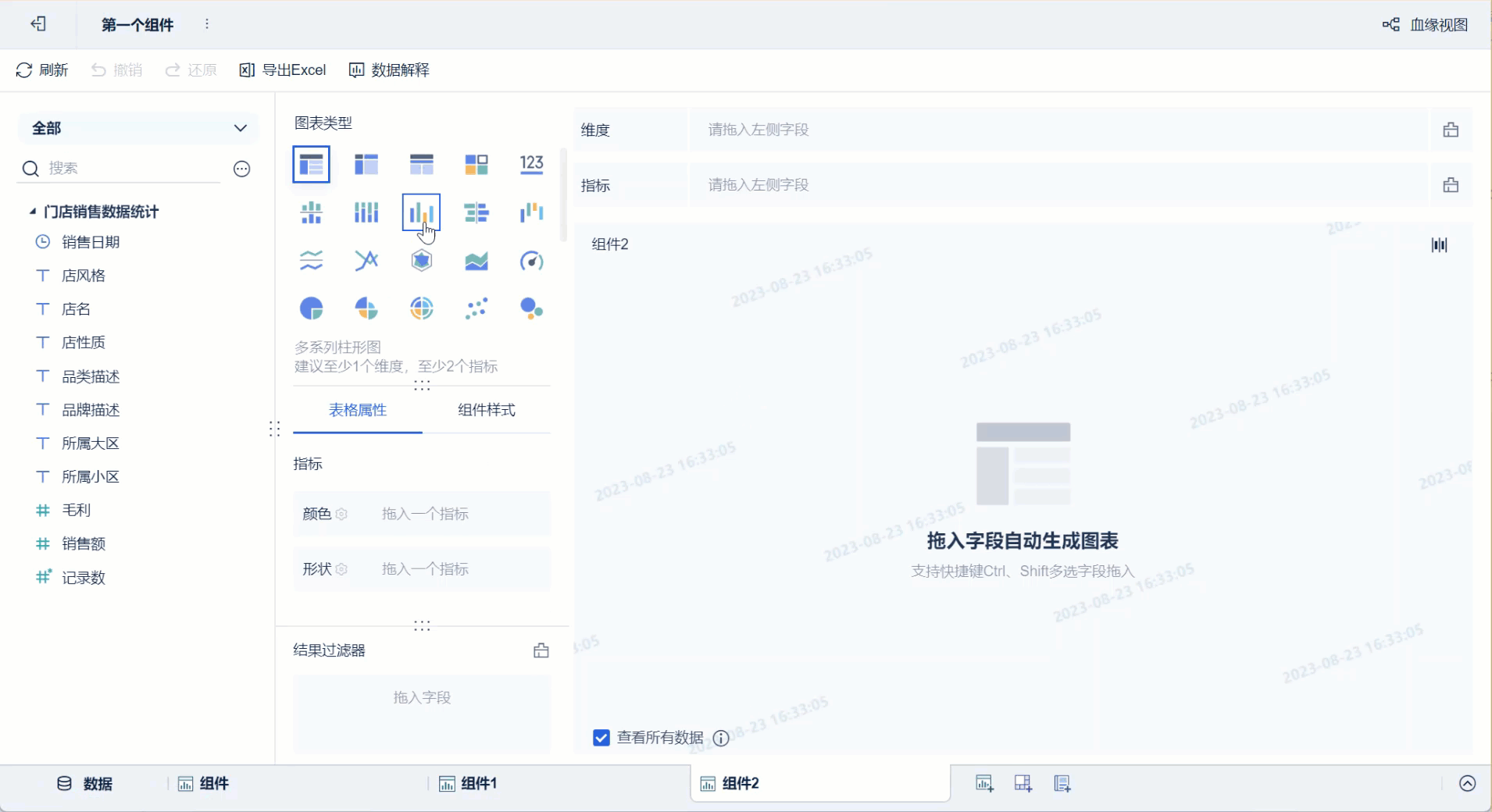This screenshot has width=1492, height=812.
Task: Switch to the 组件样式 tab
Action: click(486, 410)
